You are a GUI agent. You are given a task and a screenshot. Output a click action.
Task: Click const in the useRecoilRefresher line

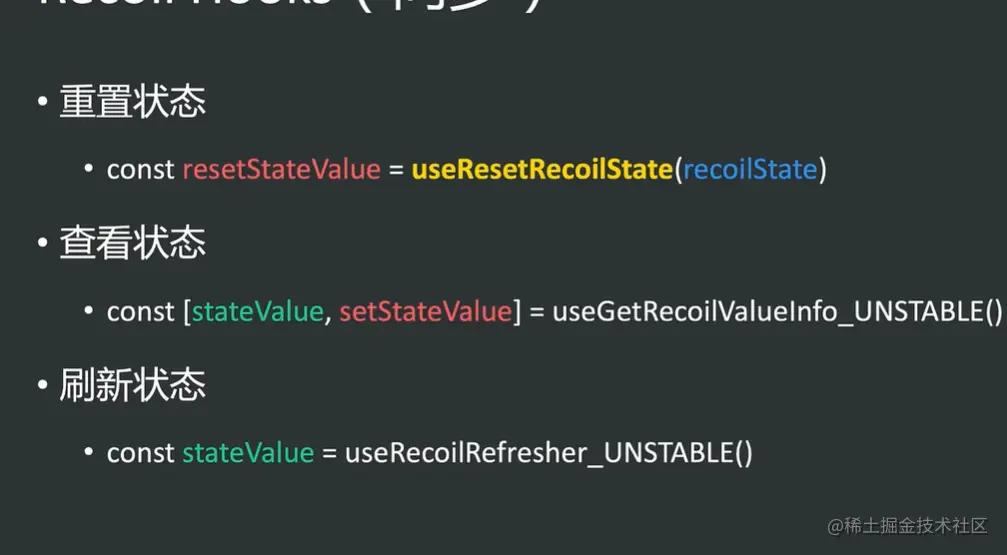click(141, 453)
